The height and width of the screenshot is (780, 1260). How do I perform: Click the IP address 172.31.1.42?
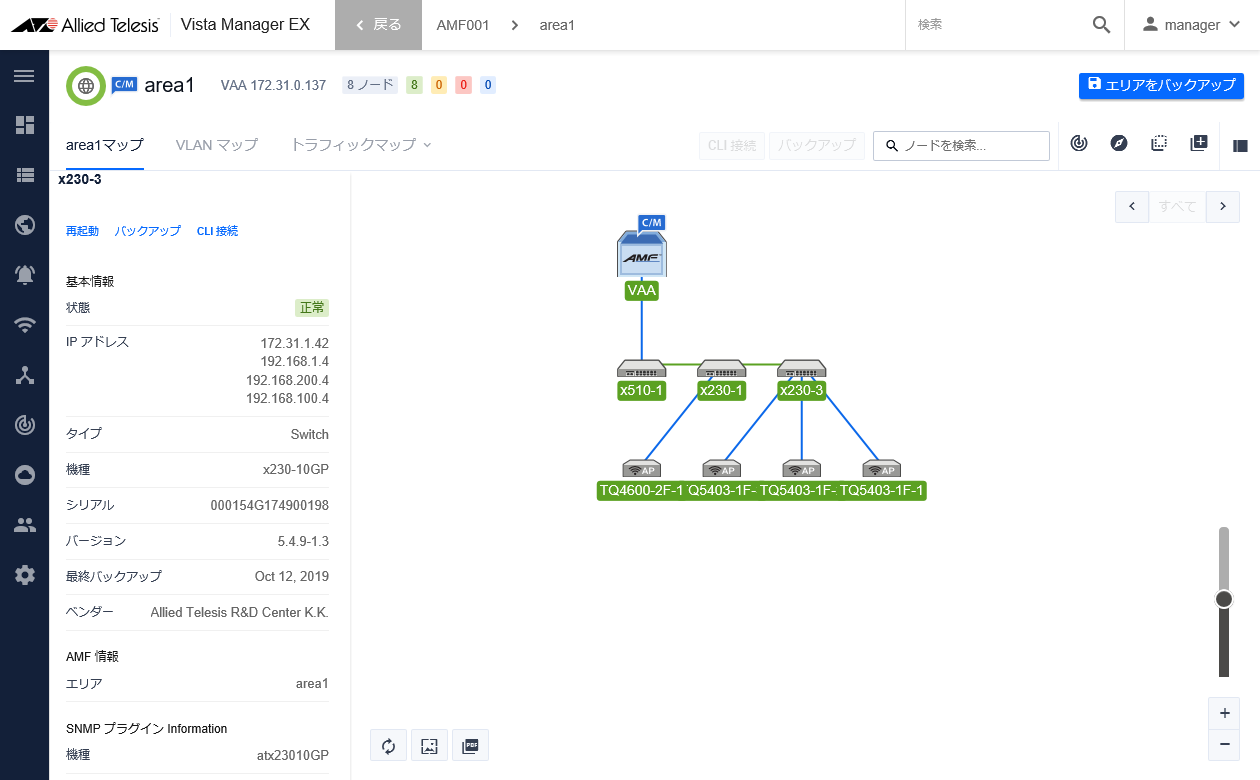pyautogui.click(x=294, y=343)
